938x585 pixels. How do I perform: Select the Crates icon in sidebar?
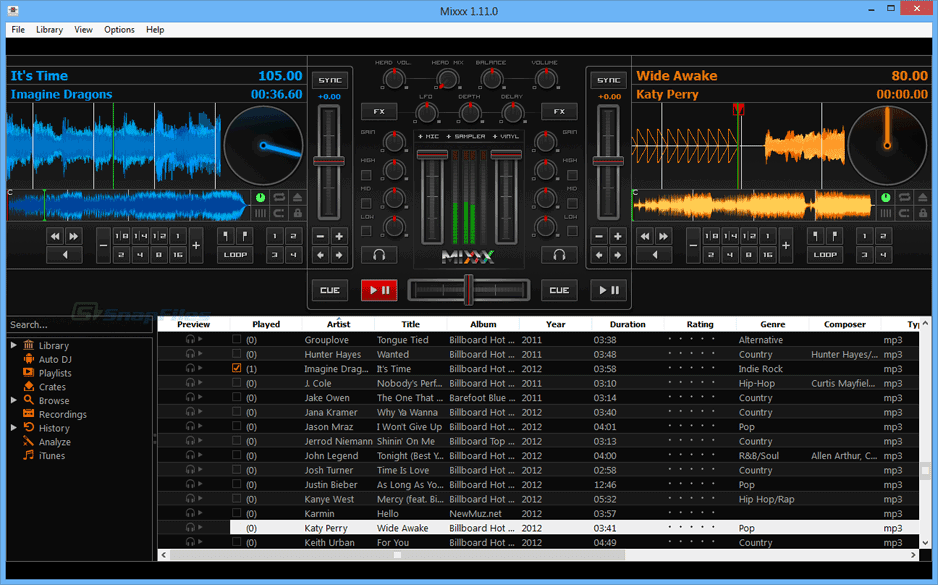[28, 387]
